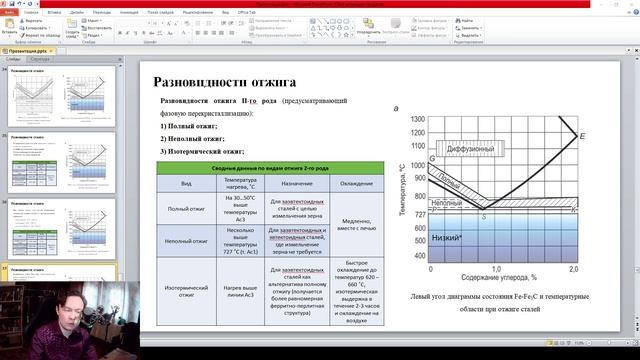Select slide thumbnail 34 in the panel

[61, 97]
